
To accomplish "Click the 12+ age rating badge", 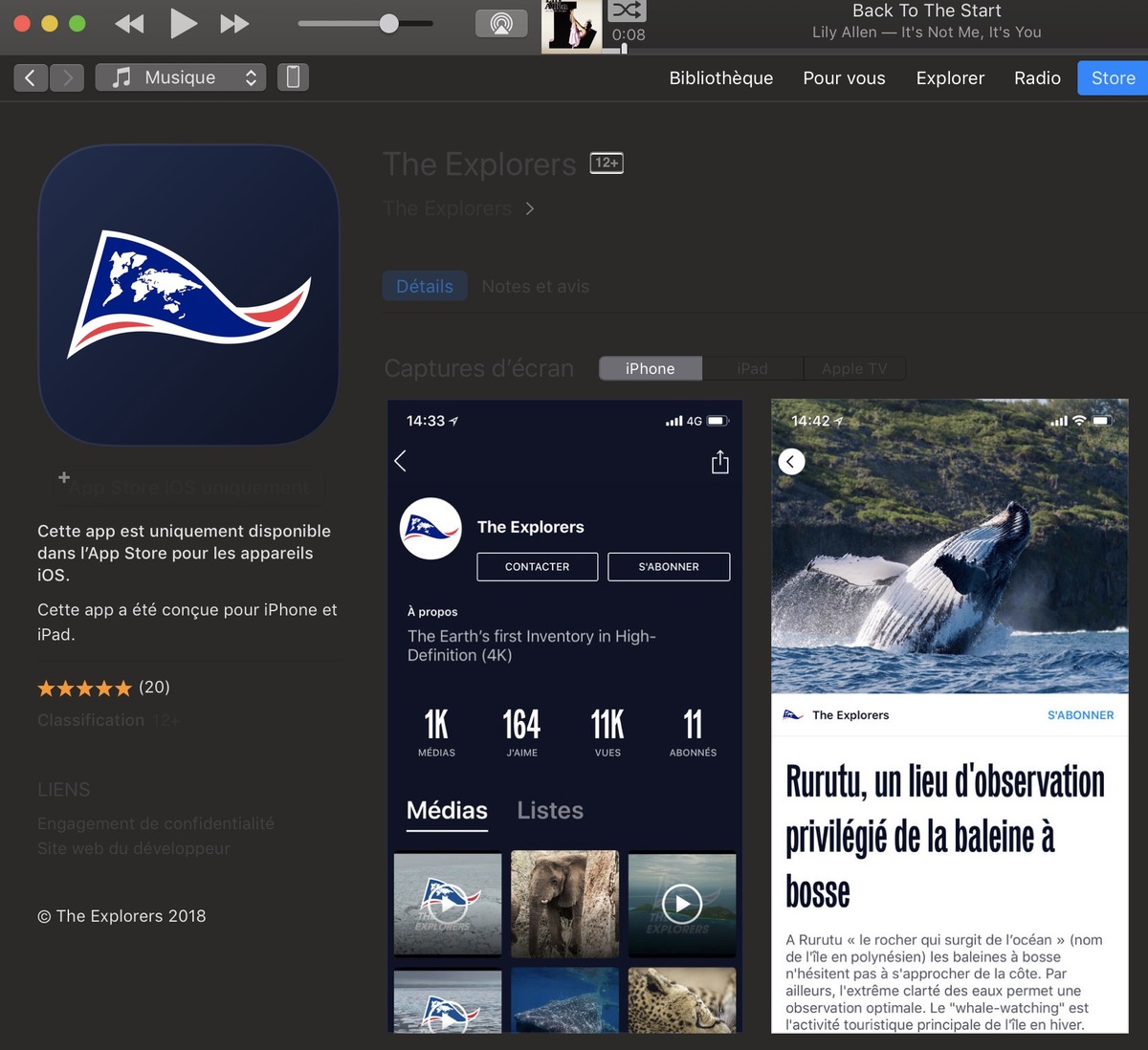I will 607,163.
